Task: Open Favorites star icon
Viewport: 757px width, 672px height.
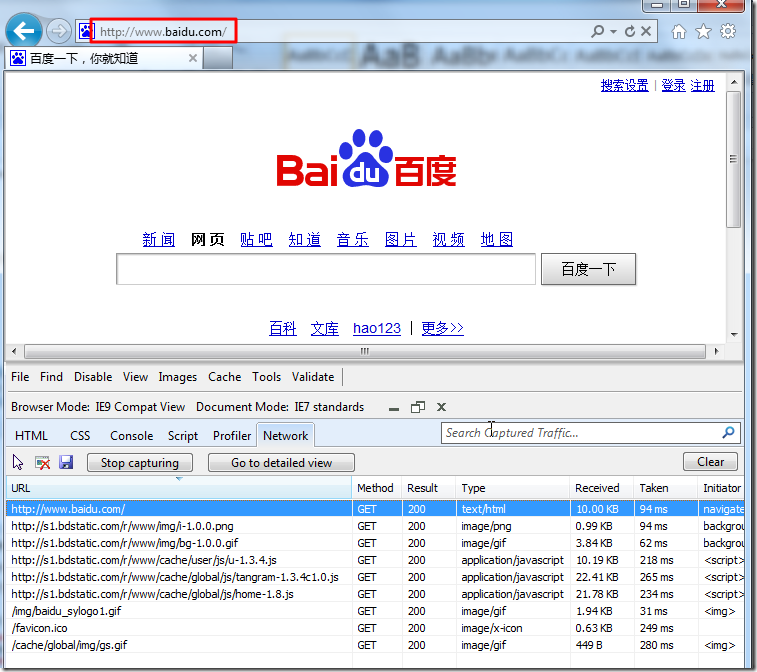Action: 703,31
